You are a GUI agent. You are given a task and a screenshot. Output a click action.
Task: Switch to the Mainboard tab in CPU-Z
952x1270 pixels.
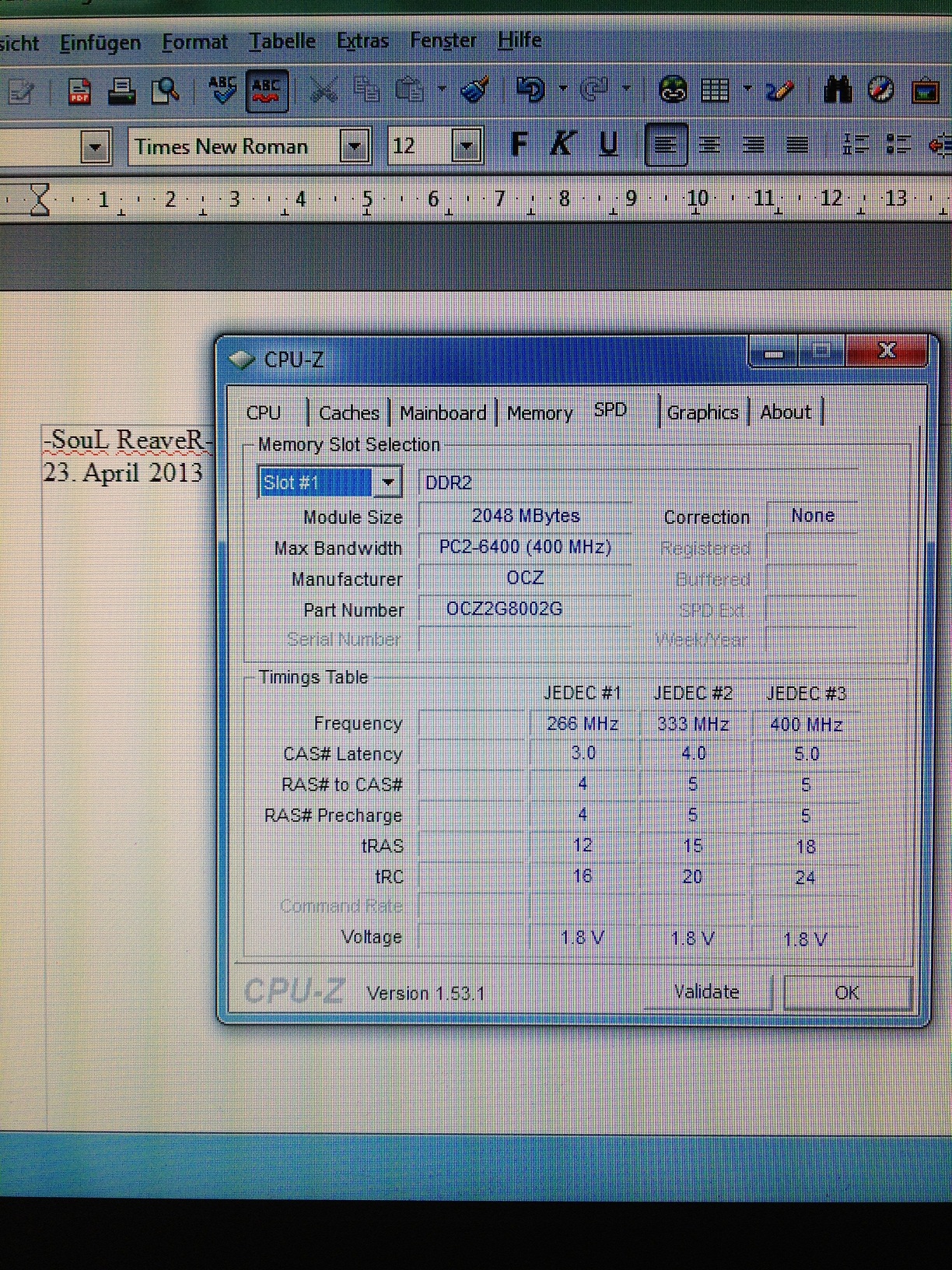click(443, 412)
